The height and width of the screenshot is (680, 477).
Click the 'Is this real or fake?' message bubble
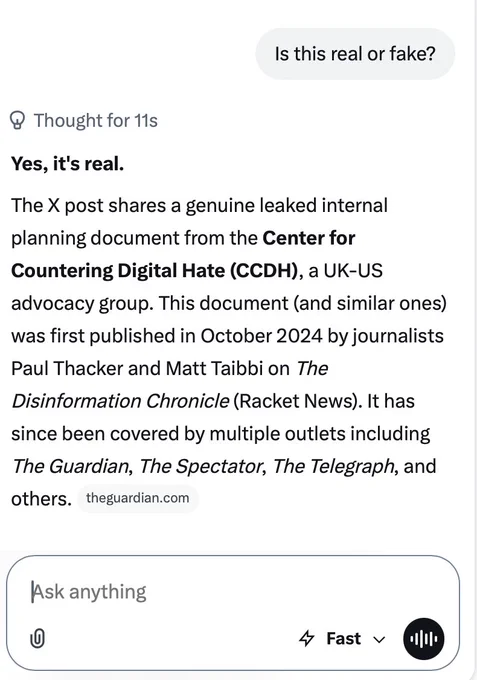[x=355, y=54]
